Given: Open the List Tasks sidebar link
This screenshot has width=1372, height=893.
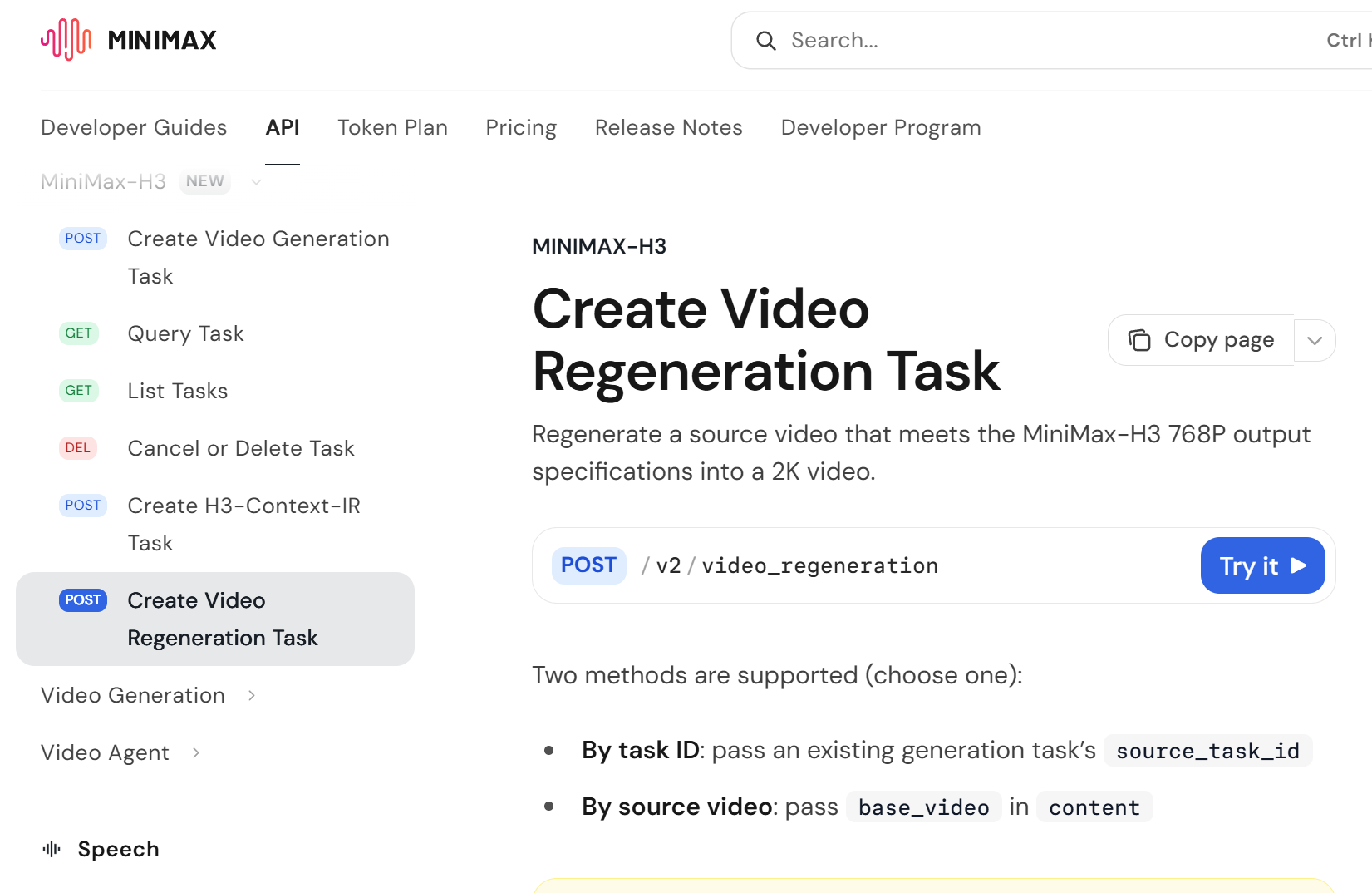Looking at the screenshot, I should tap(178, 391).
